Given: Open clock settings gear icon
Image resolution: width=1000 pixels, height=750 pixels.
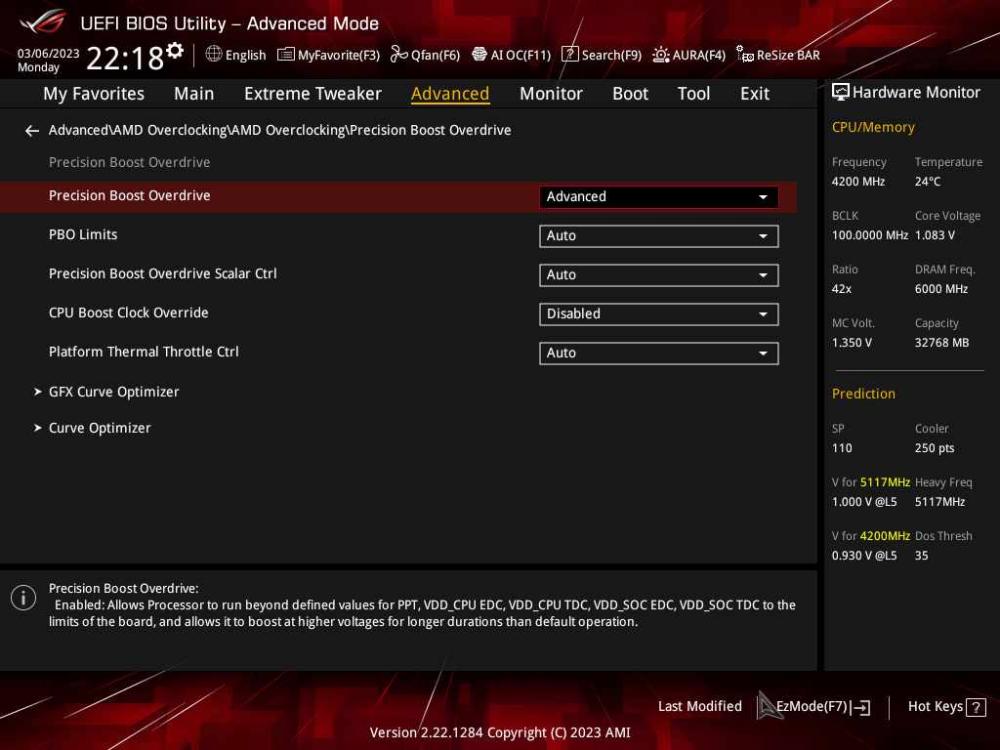Looking at the screenshot, I should pyautogui.click(x=175, y=50).
